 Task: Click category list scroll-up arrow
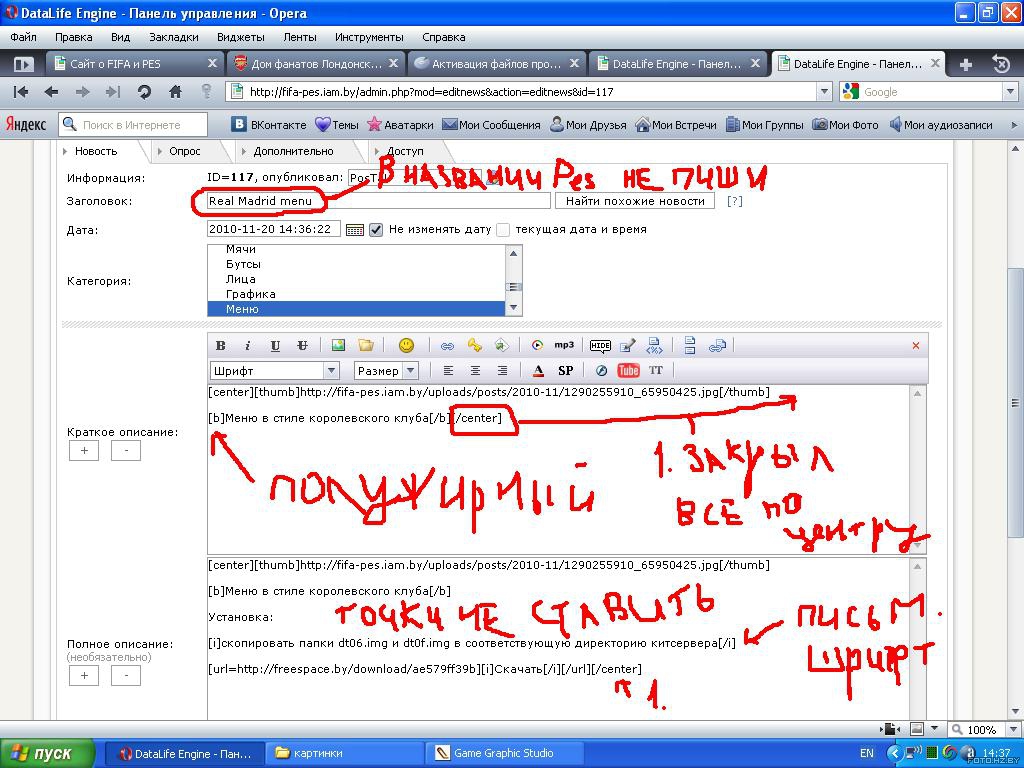513,253
